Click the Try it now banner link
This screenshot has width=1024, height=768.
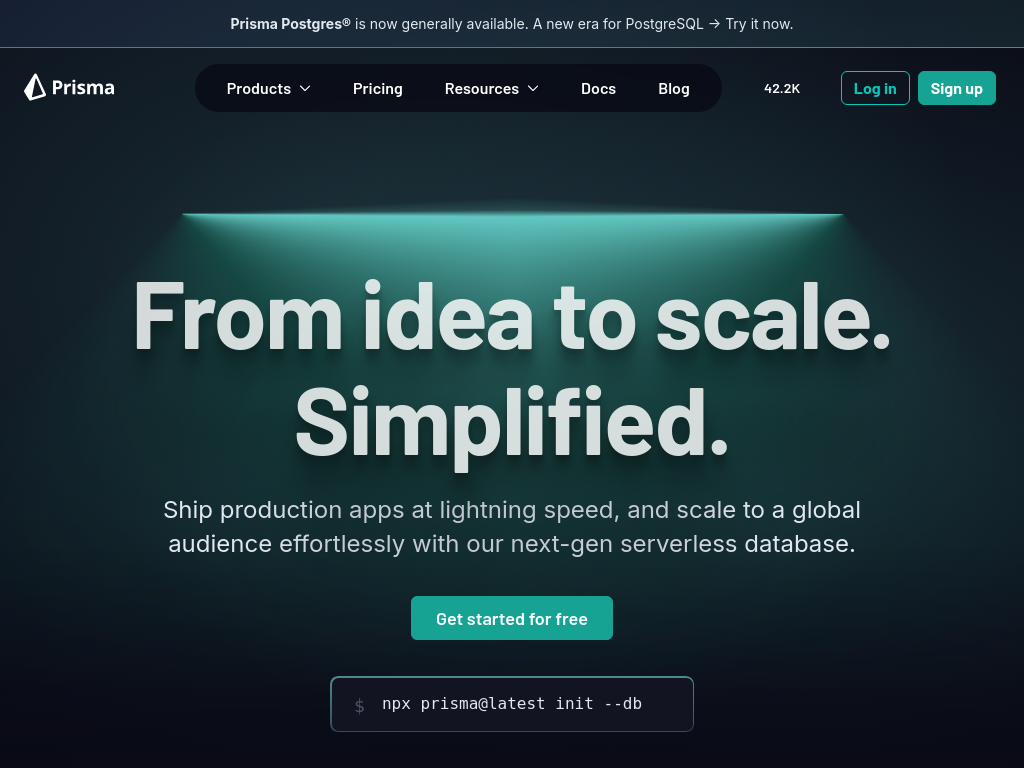(x=759, y=23)
